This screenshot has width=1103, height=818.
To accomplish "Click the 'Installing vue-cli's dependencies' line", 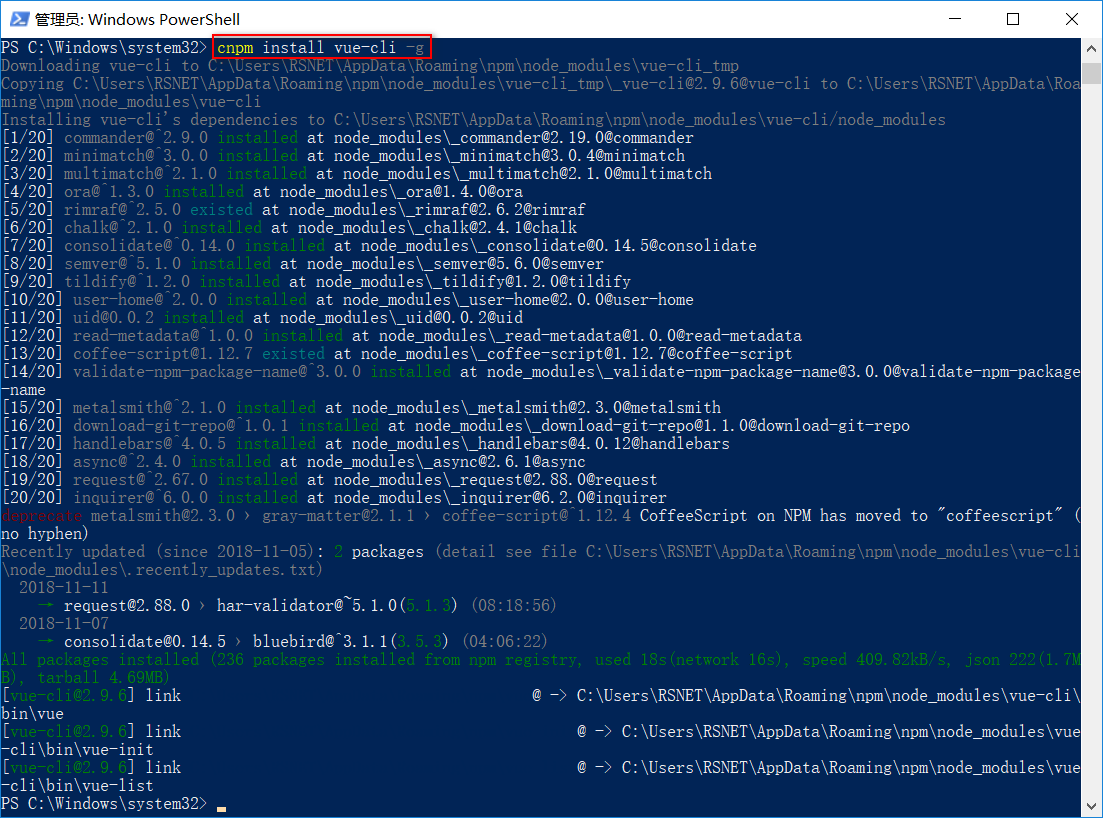I will pos(473,120).
